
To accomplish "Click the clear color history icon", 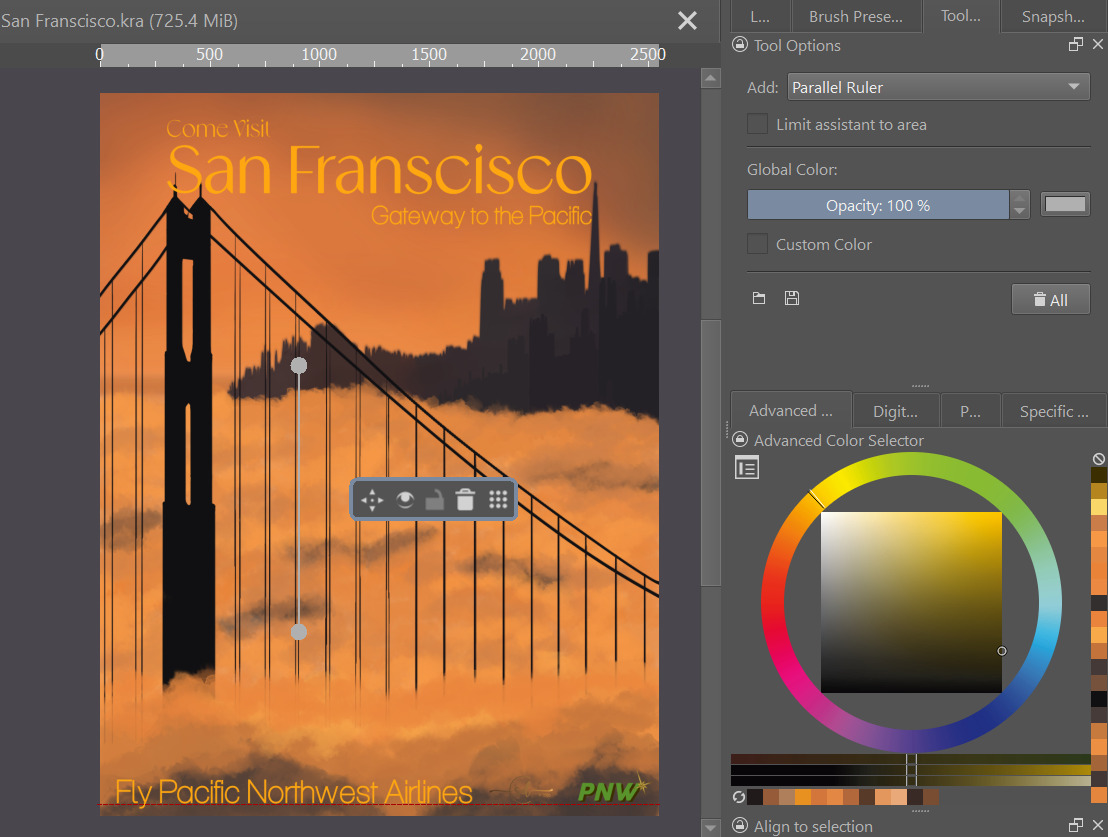I will (1099, 459).
